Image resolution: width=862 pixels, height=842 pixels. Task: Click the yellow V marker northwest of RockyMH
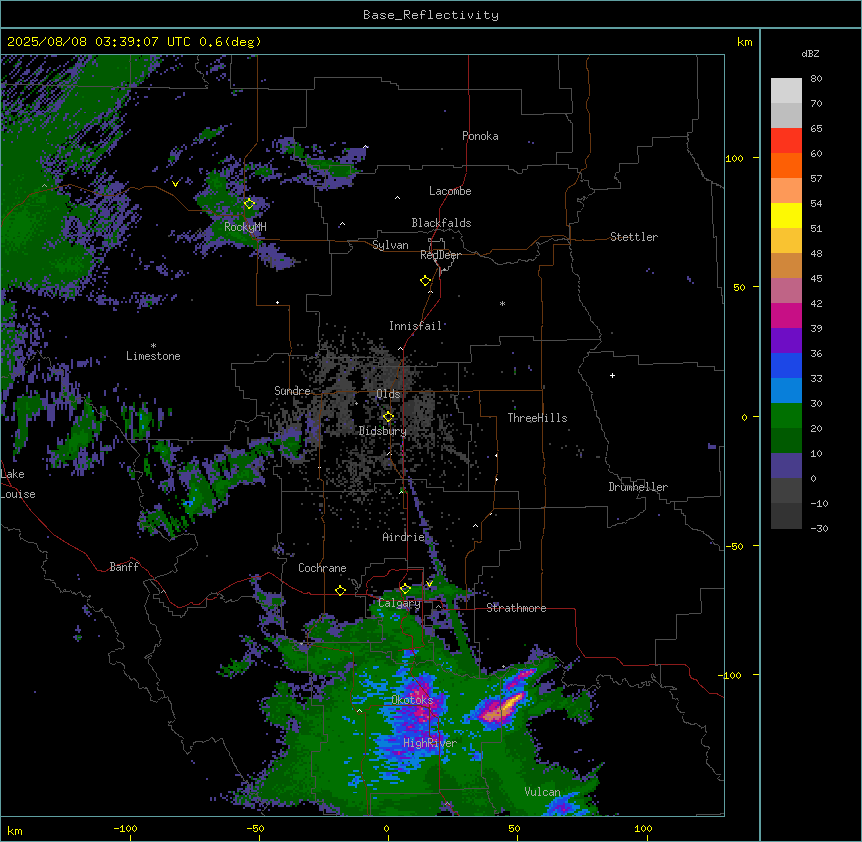point(175,184)
